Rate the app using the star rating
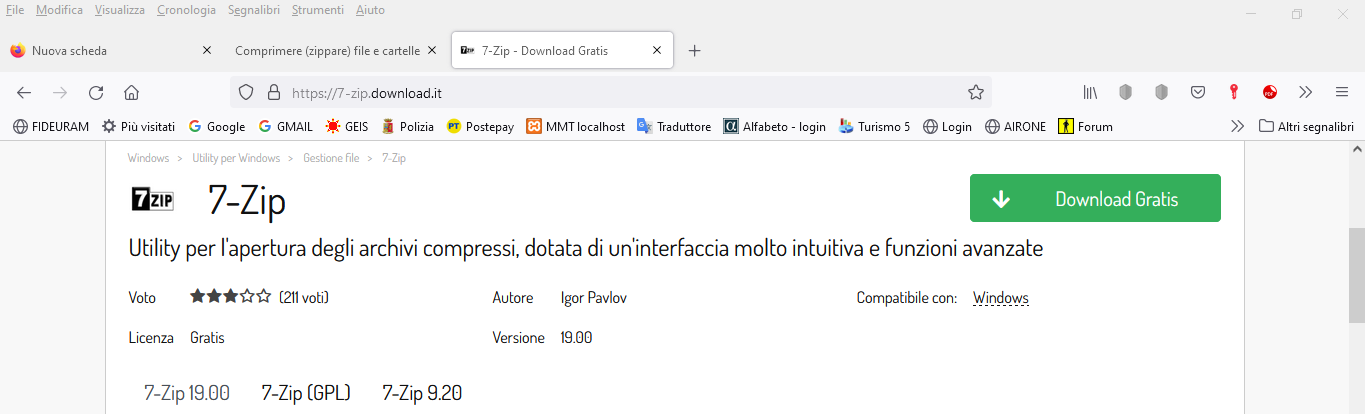 [230, 297]
